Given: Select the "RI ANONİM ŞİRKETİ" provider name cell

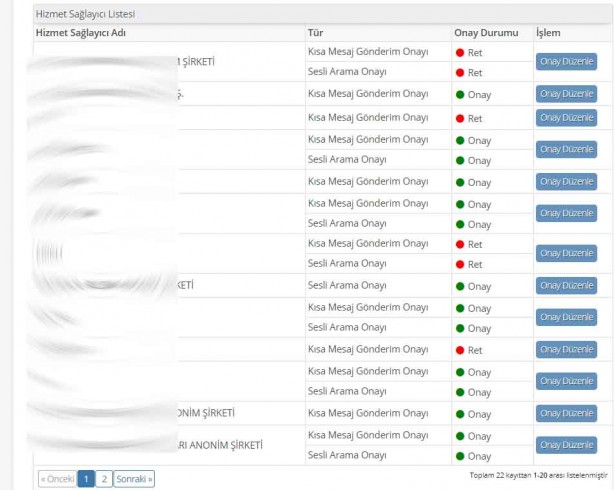Looking at the screenshot, I should click(210, 445).
